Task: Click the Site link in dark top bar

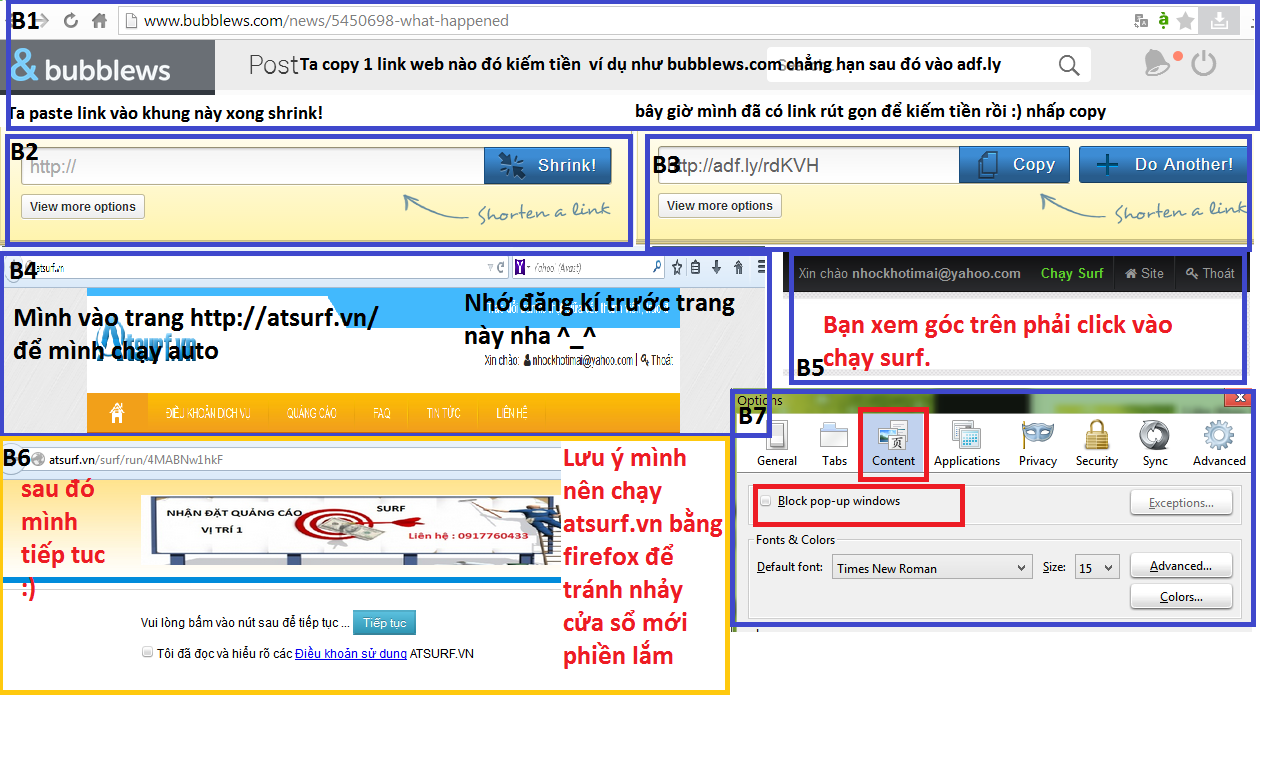Action: 1144,273
